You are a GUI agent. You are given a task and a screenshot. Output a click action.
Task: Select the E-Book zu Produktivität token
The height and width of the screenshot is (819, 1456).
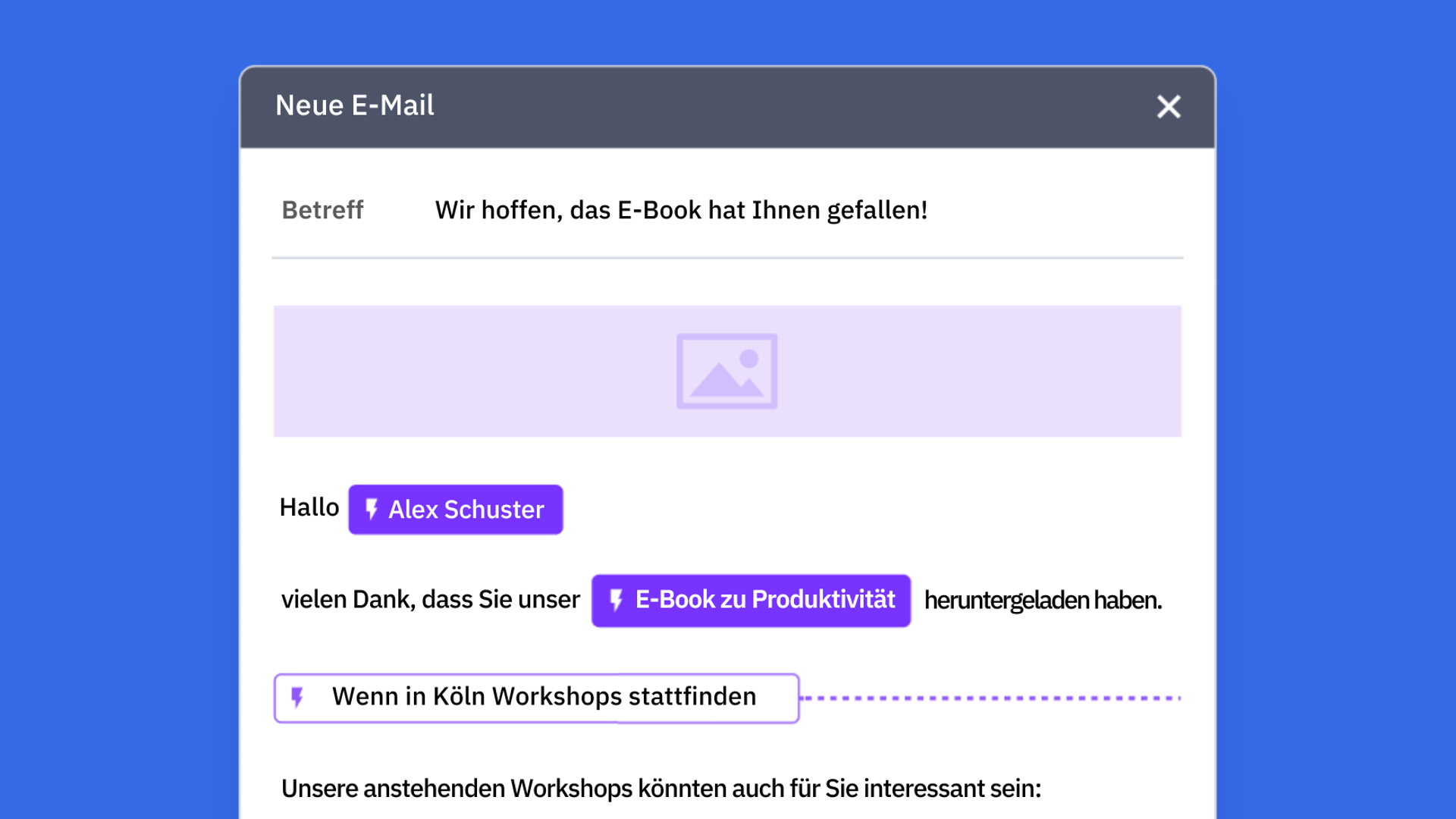764,600
